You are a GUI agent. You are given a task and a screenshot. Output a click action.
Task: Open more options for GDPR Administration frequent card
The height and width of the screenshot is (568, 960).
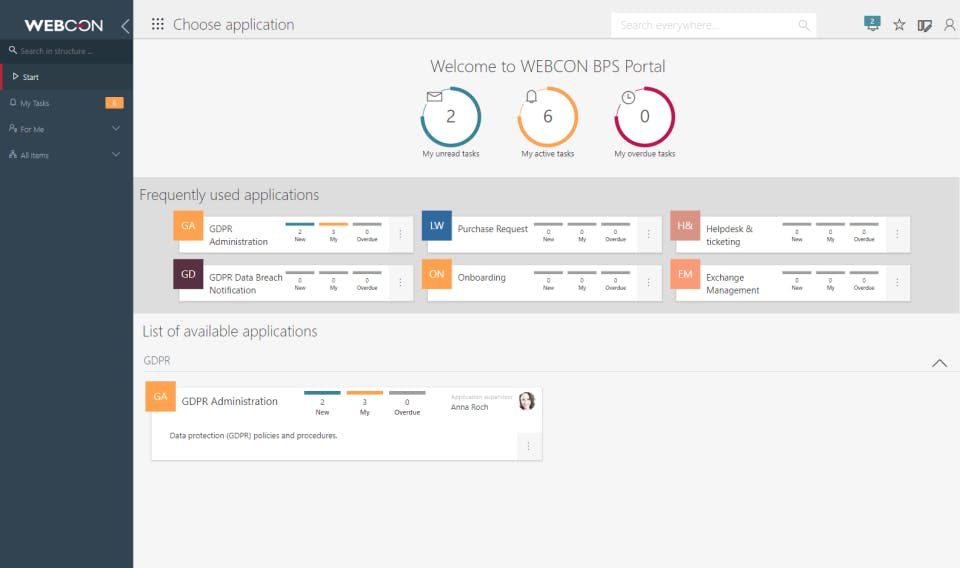(400, 234)
